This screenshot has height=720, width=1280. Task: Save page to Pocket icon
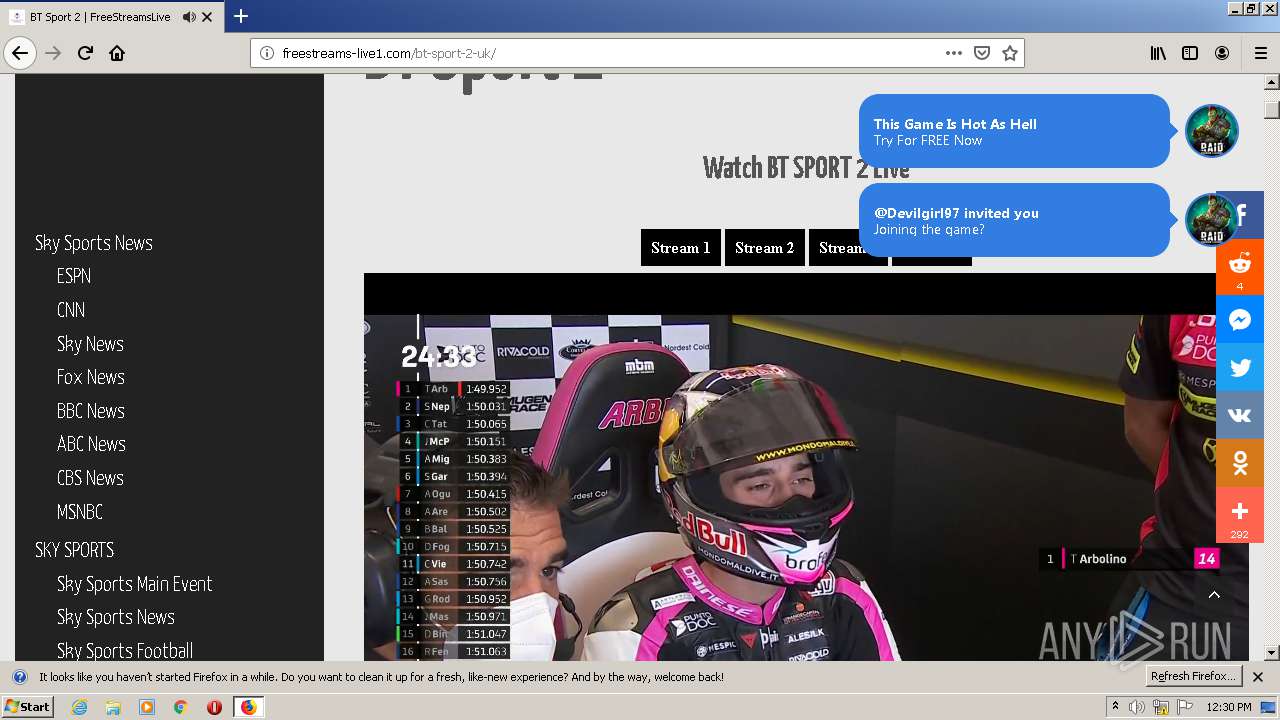click(982, 53)
